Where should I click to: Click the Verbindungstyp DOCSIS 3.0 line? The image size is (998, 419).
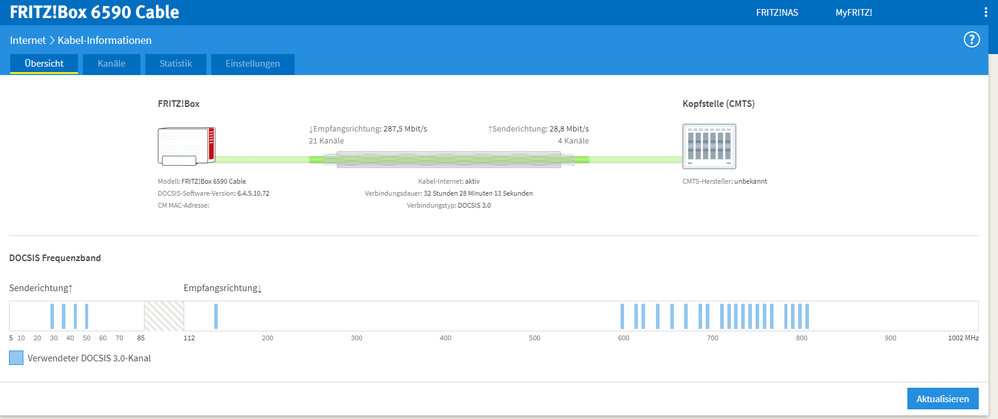coord(449,206)
